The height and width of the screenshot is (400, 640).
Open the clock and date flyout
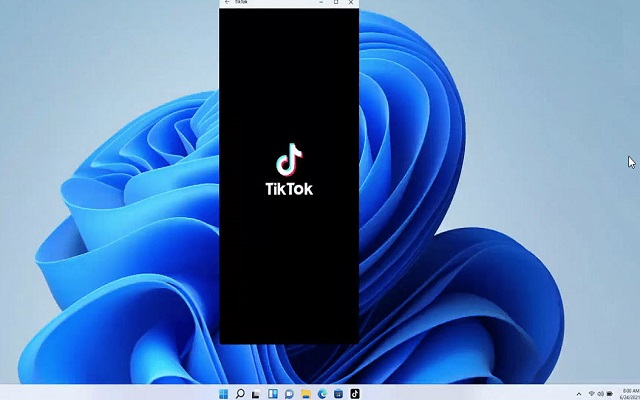pos(631,394)
